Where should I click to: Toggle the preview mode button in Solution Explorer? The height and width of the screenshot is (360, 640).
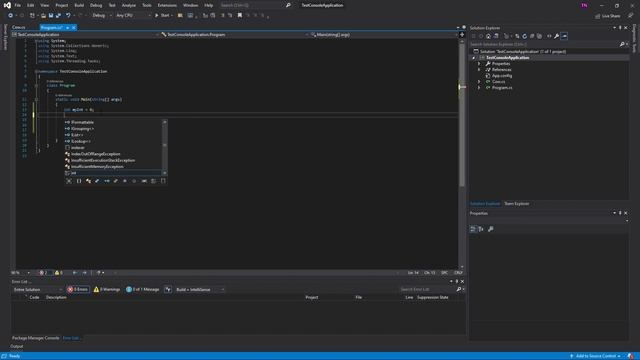pyautogui.click(x=564, y=36)
